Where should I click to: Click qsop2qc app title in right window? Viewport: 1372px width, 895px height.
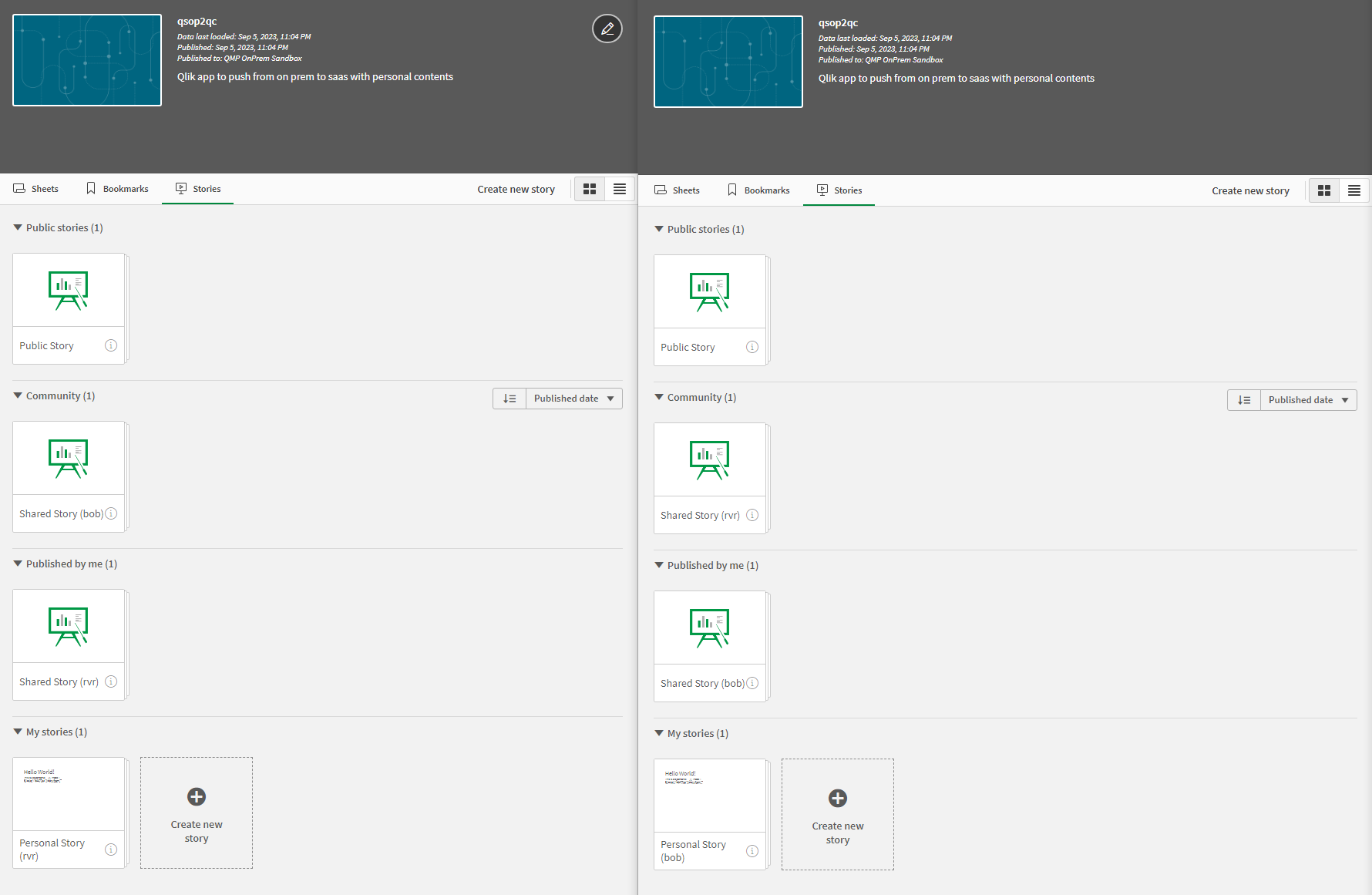[839, 23]
